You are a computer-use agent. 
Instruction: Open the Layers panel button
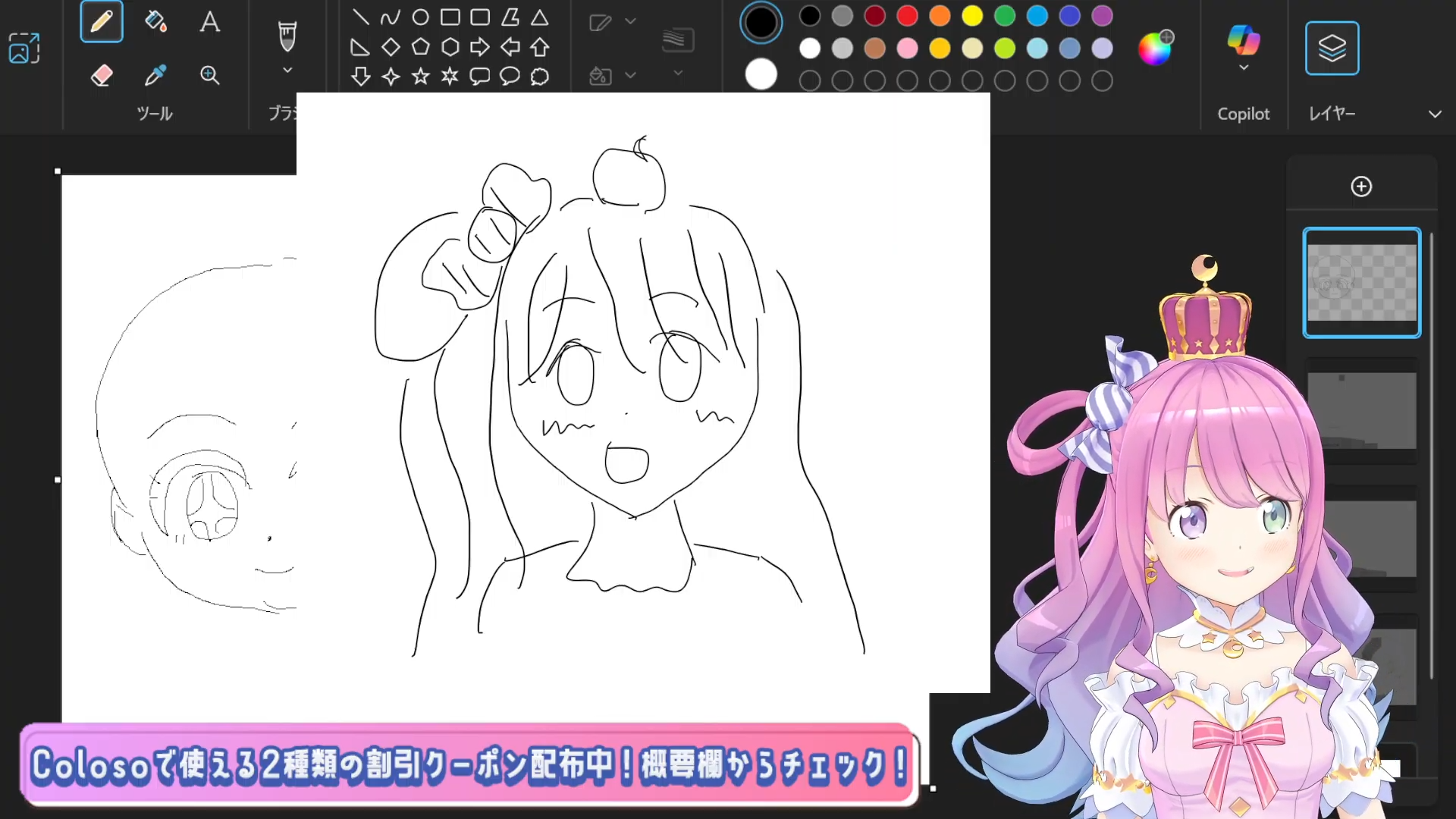(x=1332, y=49)
